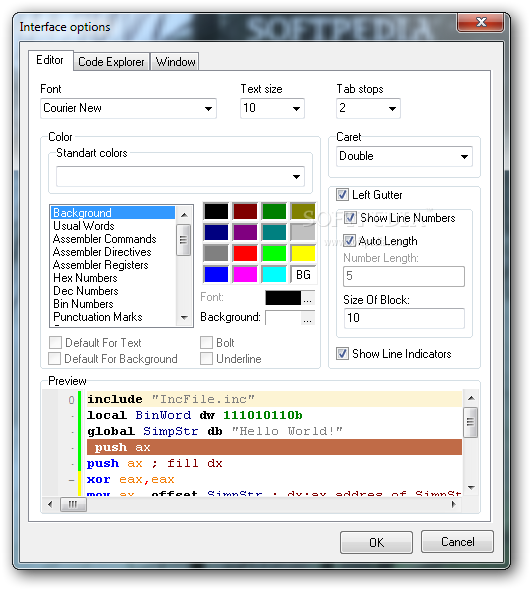
Task: Open the Font dropdown showing Courier New
Action: tap(128, 108)
